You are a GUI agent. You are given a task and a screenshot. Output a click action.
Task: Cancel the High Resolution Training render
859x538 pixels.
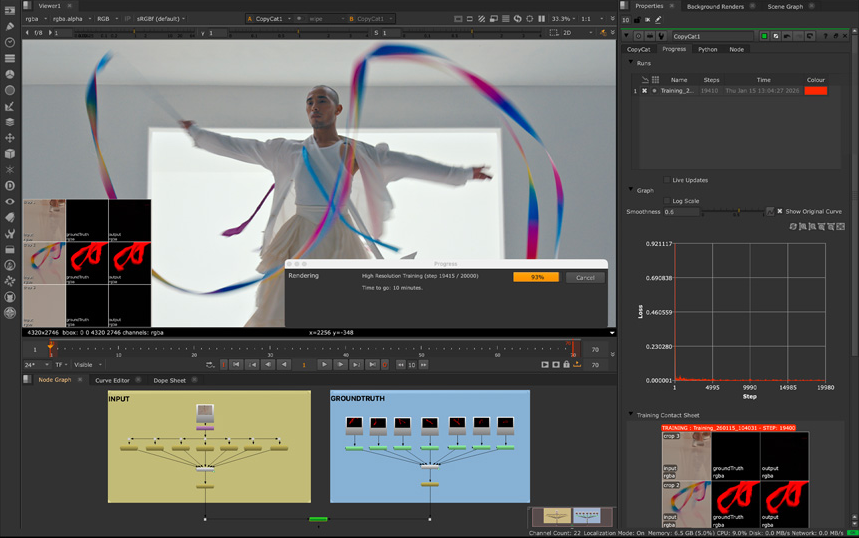click(x=585, y=277)
